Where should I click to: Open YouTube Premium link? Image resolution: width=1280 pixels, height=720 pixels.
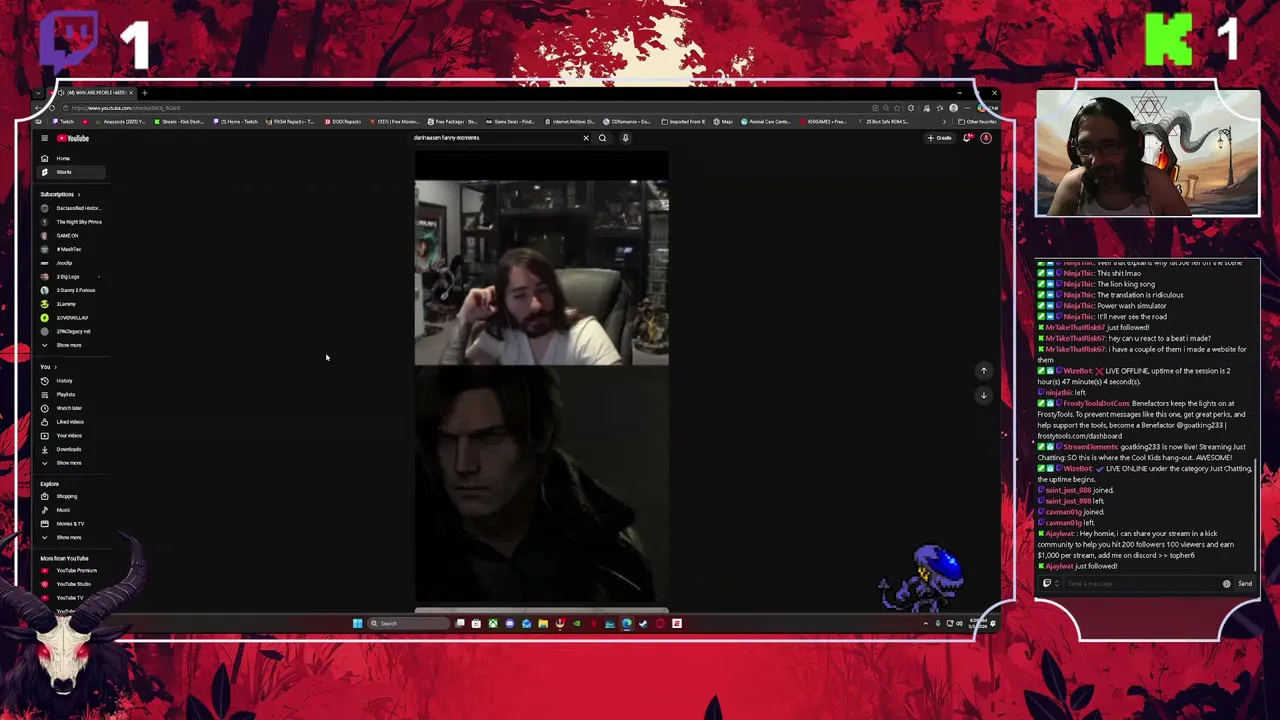click(72, 570)
